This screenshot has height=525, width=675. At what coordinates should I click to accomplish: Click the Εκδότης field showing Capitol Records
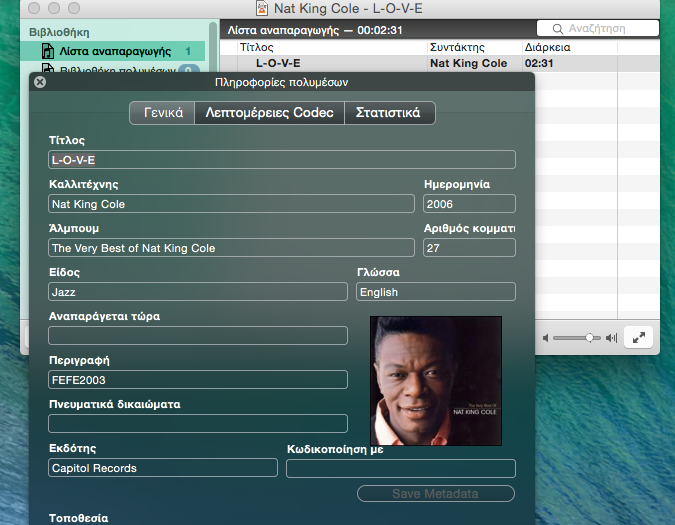(x=163, y=468)
